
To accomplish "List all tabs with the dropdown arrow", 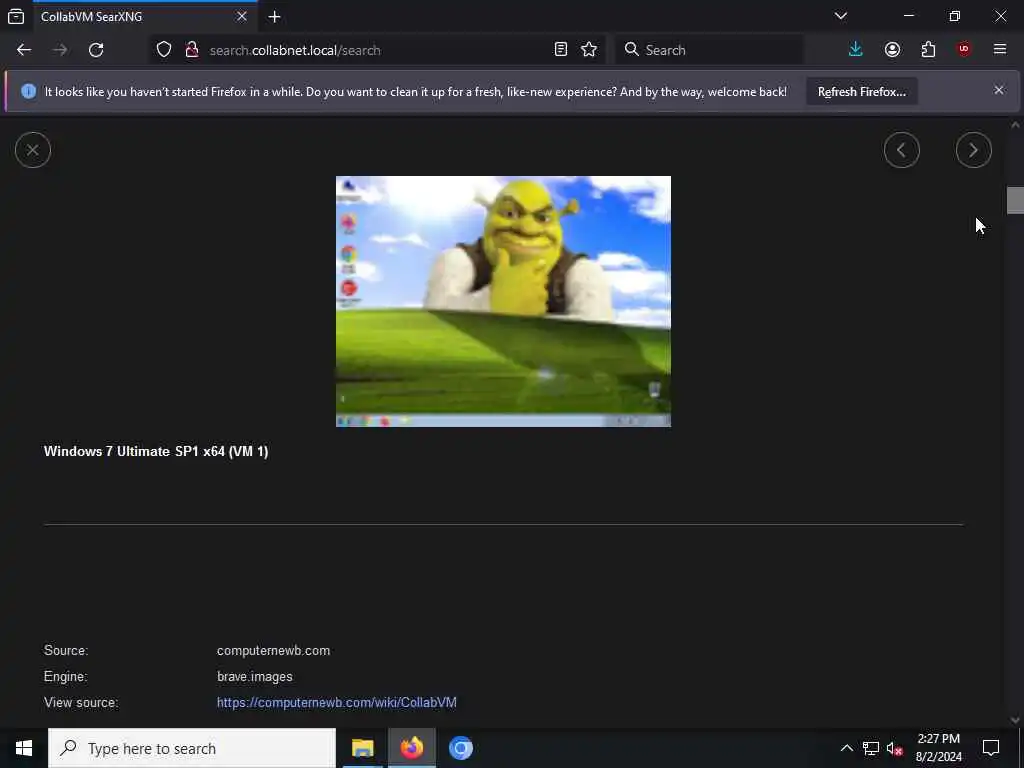I will (840, 16).
